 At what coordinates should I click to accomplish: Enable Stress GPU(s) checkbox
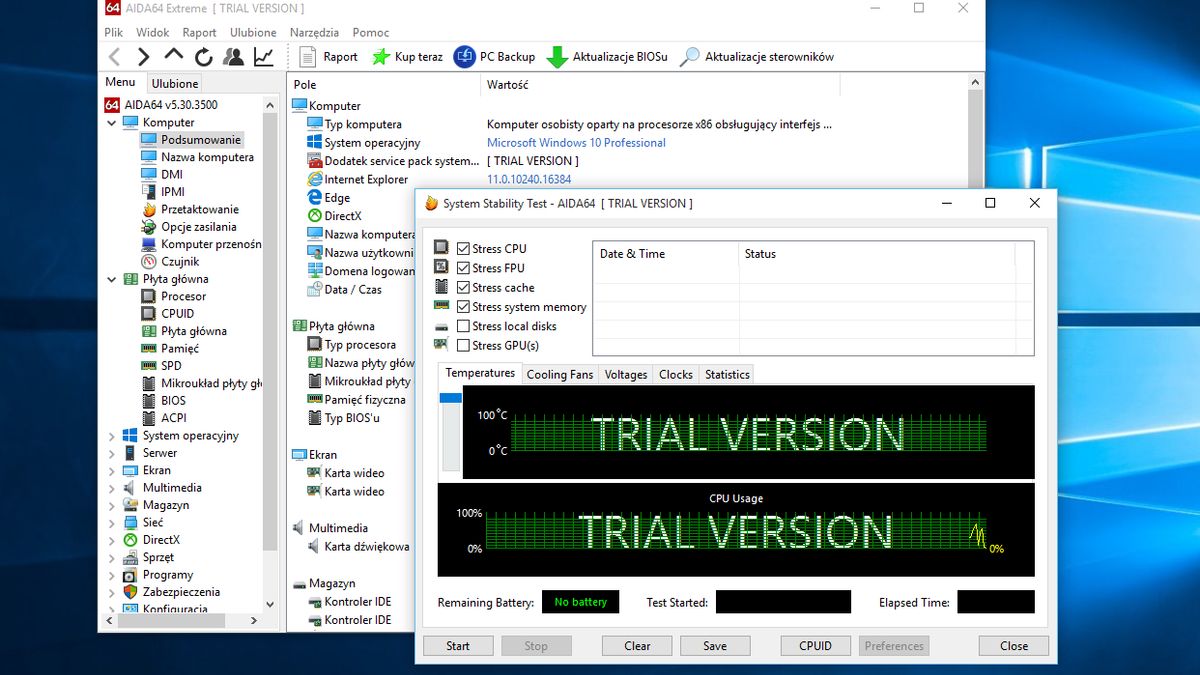[x=463, y=346]
